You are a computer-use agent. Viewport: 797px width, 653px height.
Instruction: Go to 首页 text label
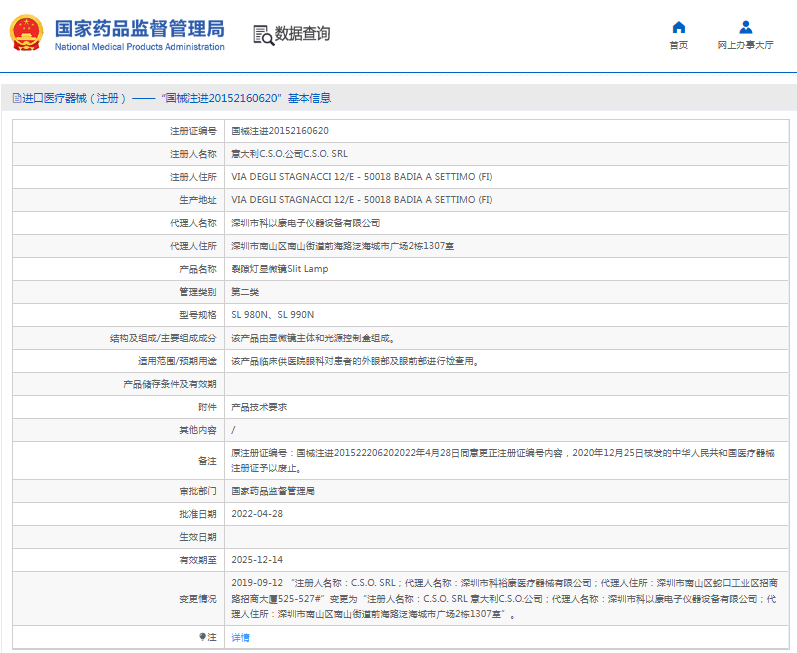[678, 45]
